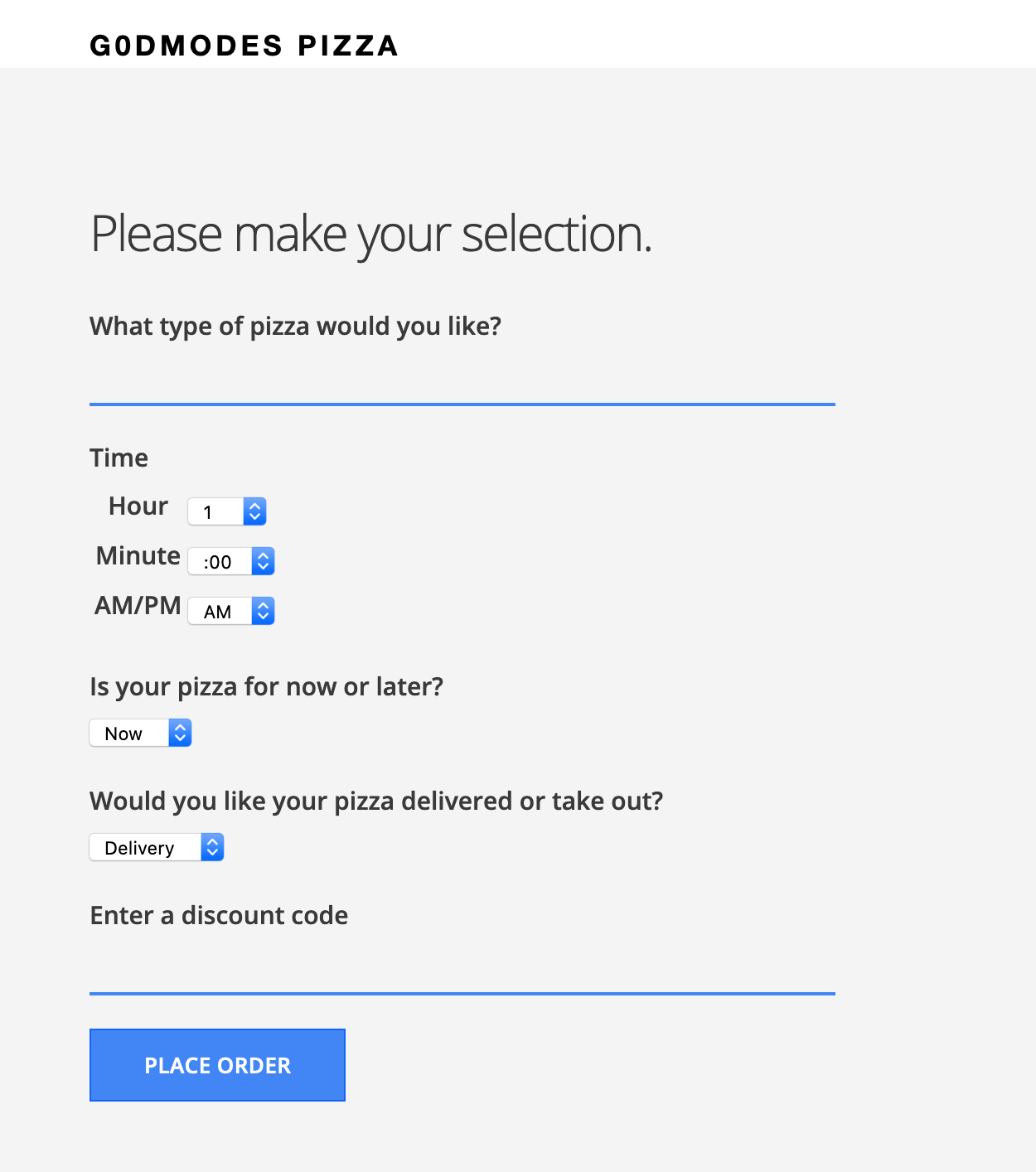1036x1172 pixels.
Task: Click the 'Enter a discount code' label
Action: (x=218, y=915)
